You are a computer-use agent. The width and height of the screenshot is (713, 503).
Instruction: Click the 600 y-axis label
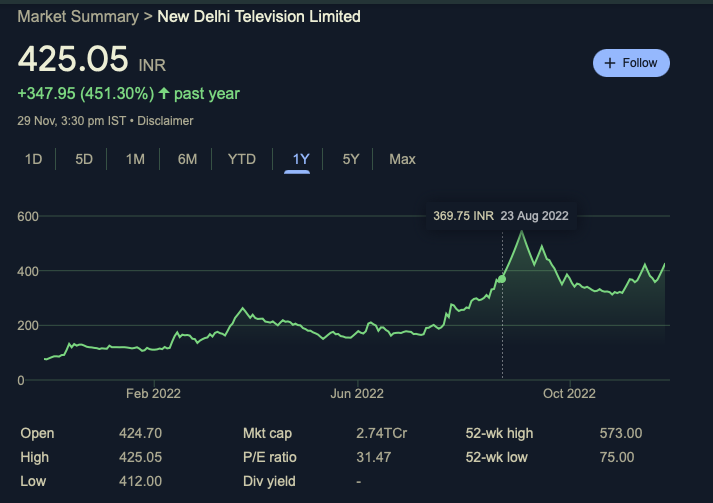tap(28, 216)
